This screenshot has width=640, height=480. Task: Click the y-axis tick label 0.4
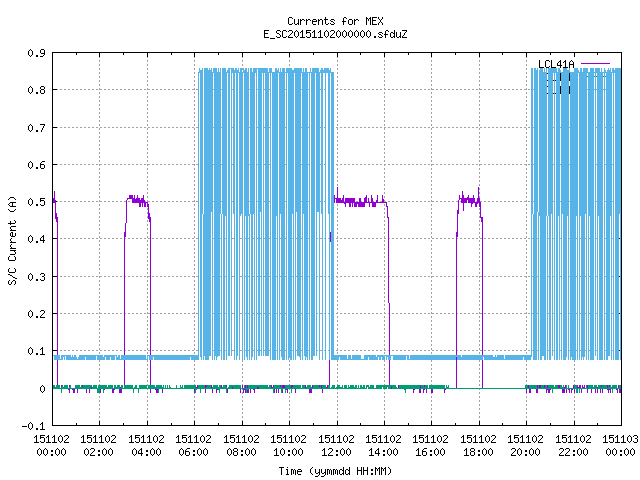tap(36, 239)
